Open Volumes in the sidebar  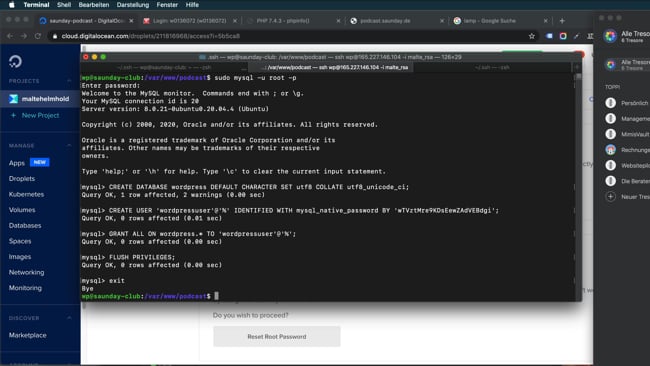[22, 210]
